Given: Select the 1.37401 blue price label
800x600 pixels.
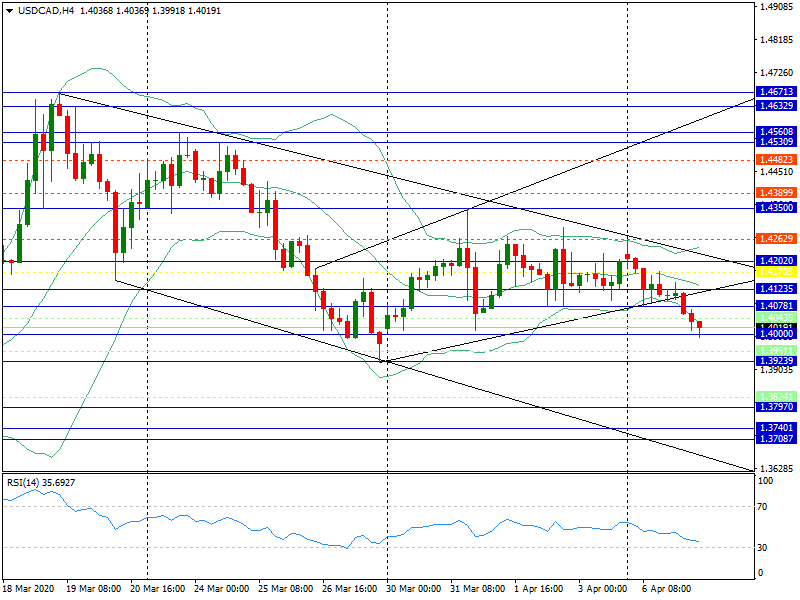Looking at the screenshot, I should (776, 428).
